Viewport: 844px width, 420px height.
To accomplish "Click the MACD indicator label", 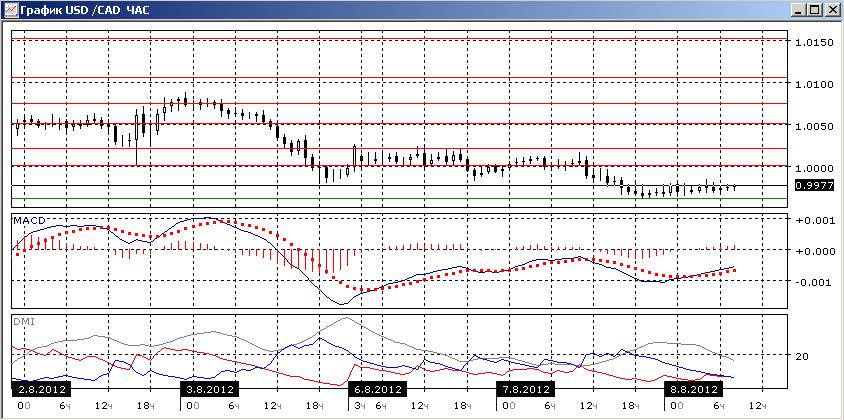I will [x=30, y=220].
